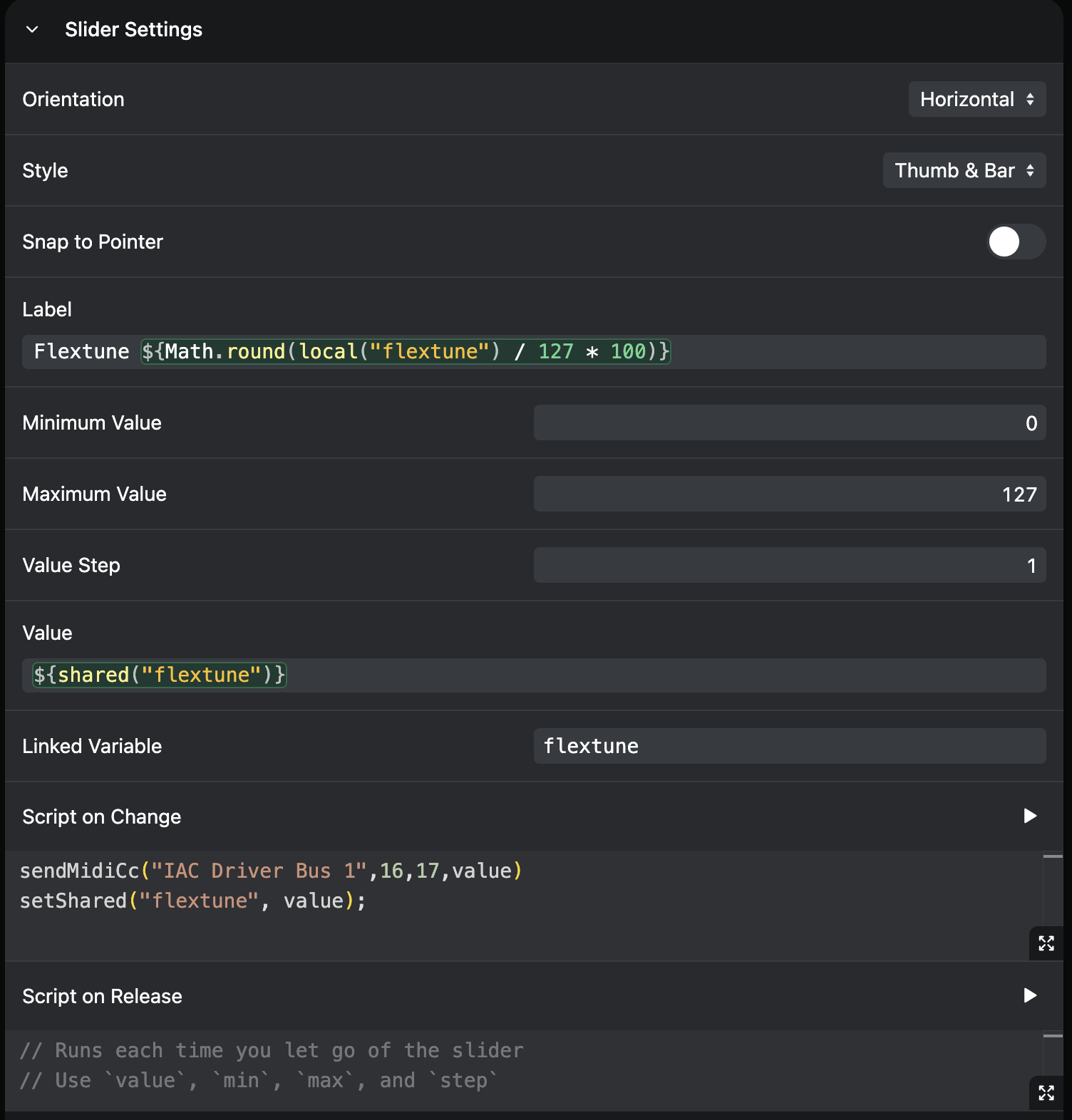
Task: Focus the Maximum Value field showing 127
Action: (789, 494)
